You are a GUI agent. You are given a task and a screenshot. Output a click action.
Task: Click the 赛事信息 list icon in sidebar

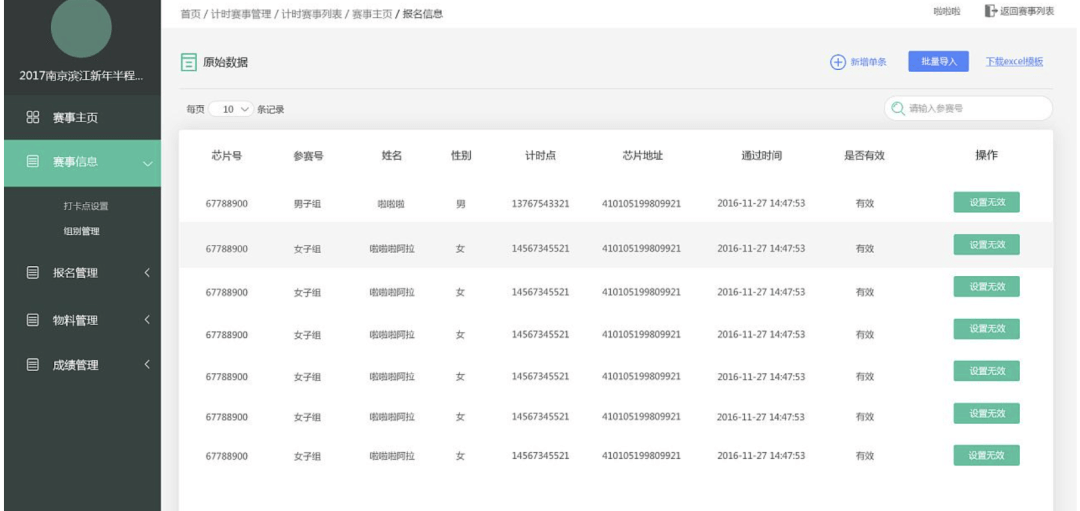(32, 162)
